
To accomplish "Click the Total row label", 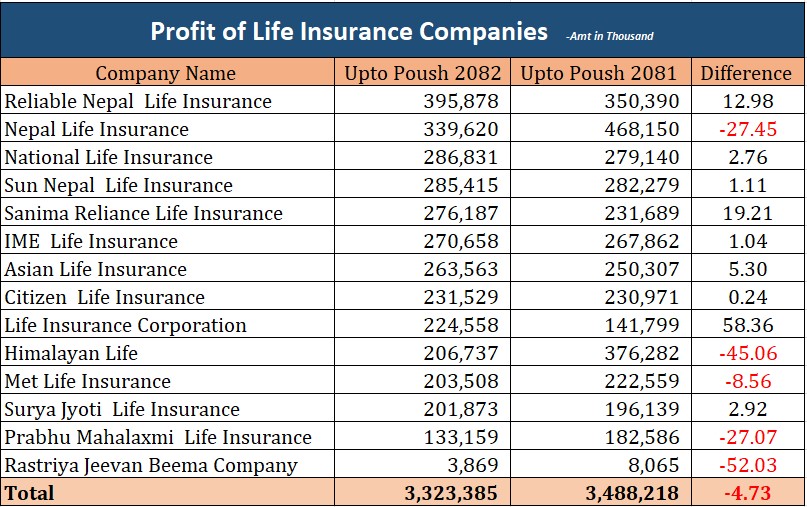I will tap(30, 493).
